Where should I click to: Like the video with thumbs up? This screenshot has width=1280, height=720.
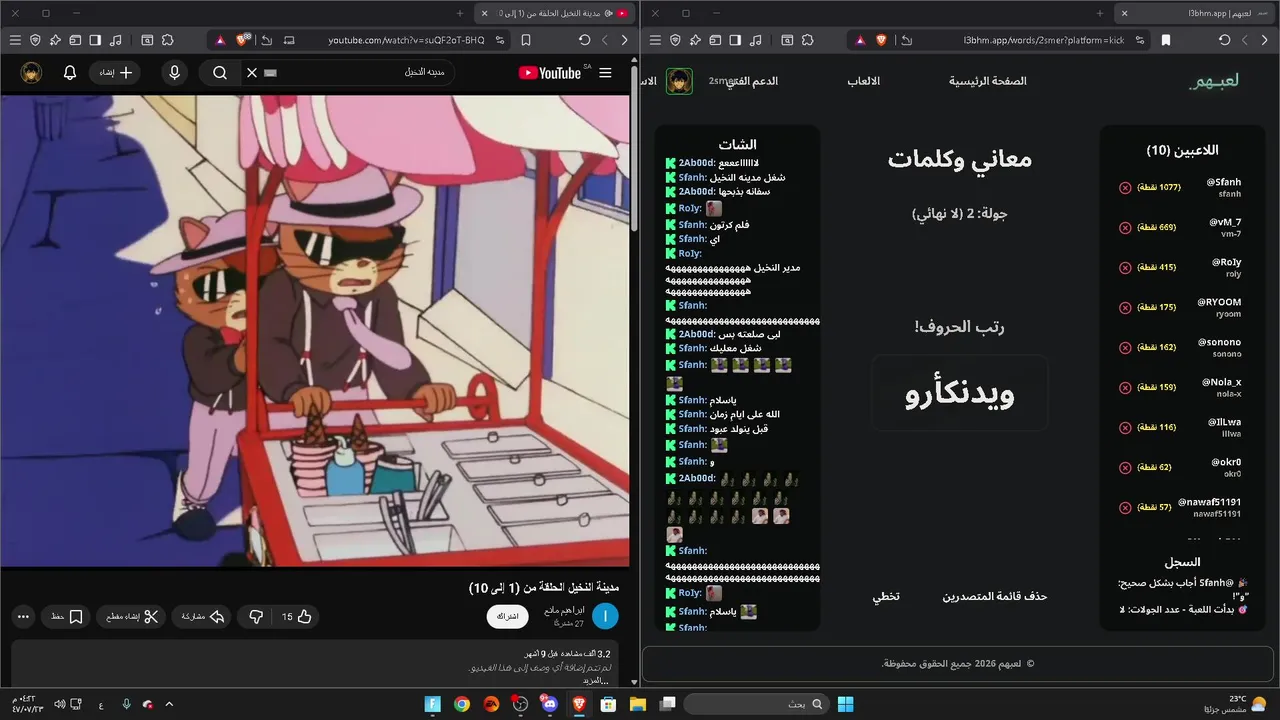click(x=296, y=617)
